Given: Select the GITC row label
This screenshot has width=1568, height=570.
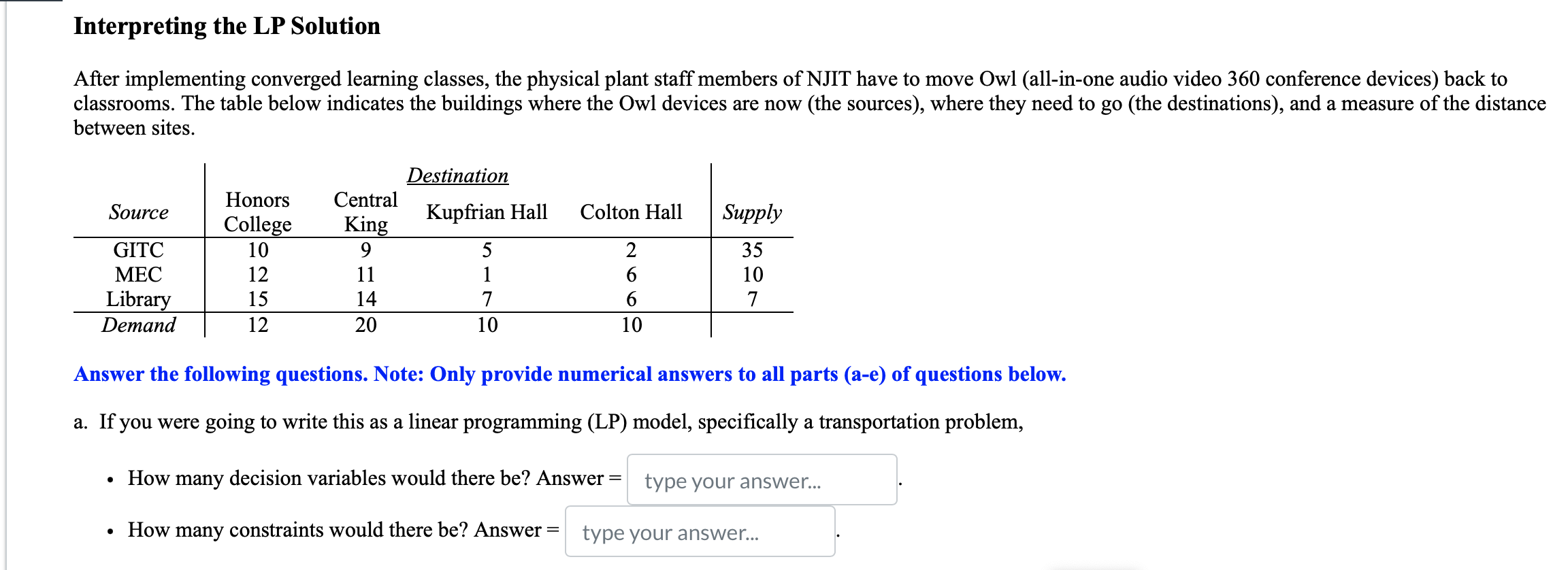Looking at the screenshot, I should pos(138,250).
